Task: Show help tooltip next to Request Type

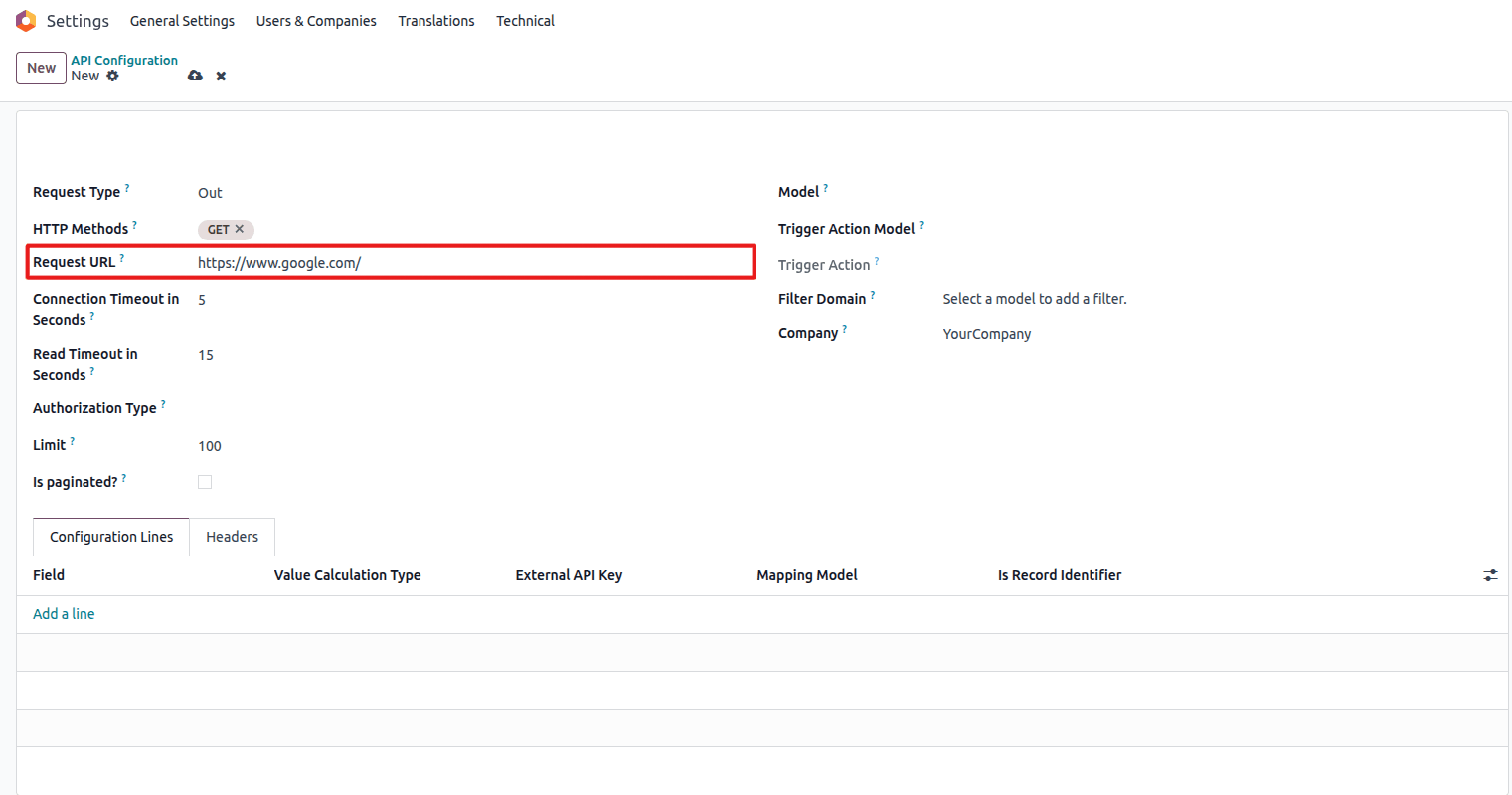Action: pyautogui.click(x=127, y=188)
